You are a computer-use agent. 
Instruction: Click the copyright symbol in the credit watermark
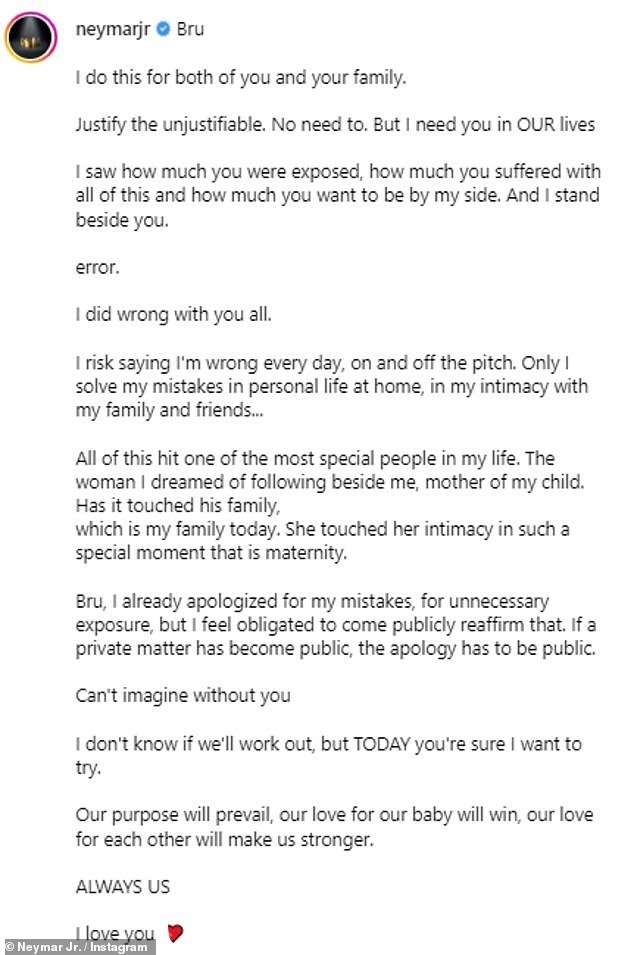click(9, 947)
